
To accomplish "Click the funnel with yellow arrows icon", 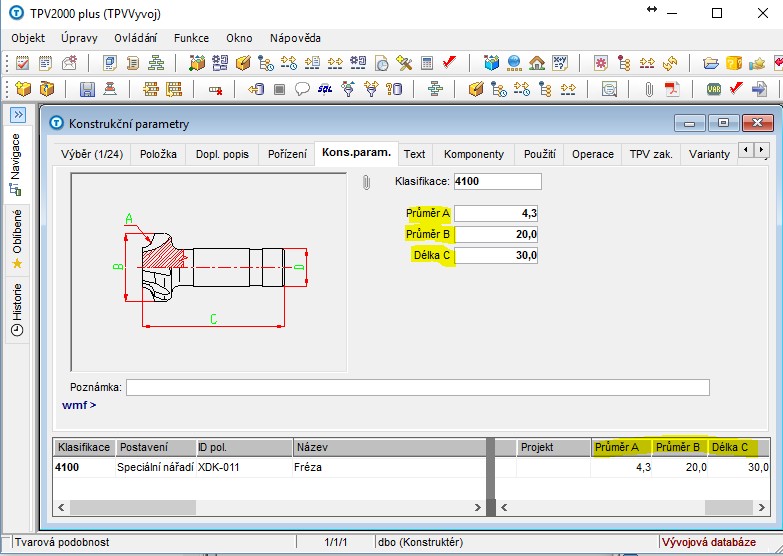I will [371, 89].
